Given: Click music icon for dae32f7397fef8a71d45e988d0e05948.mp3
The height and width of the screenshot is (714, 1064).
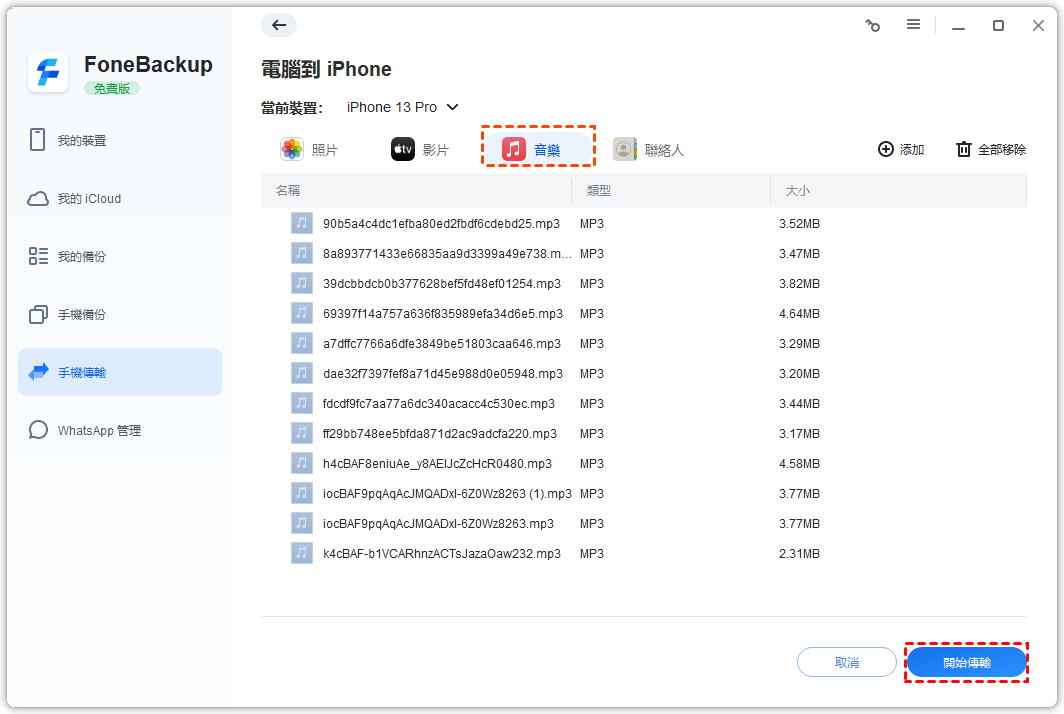Looking at the screenshot, I should pyautogui.click(x=302, y=373).
